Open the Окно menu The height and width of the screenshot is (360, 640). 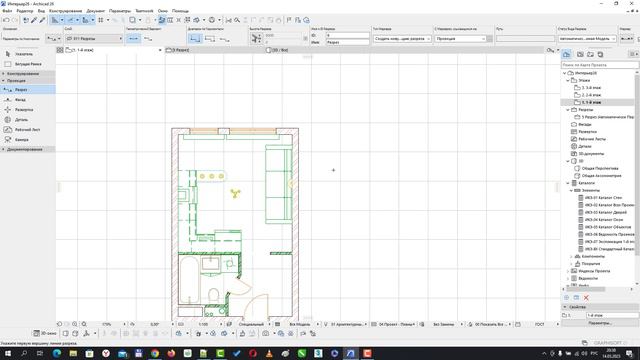click(162, 11)
